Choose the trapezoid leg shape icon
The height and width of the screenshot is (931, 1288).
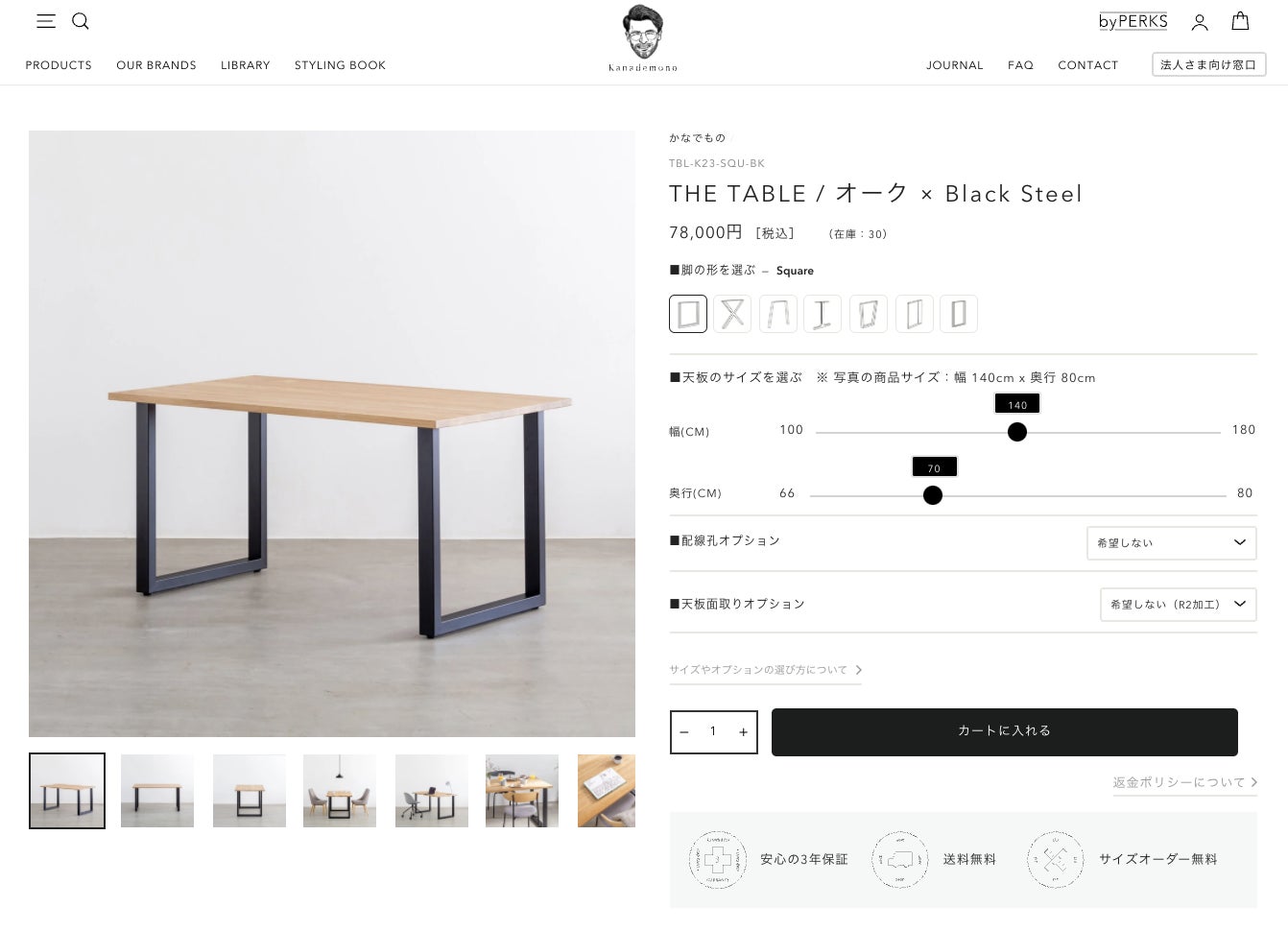point(778,314)
